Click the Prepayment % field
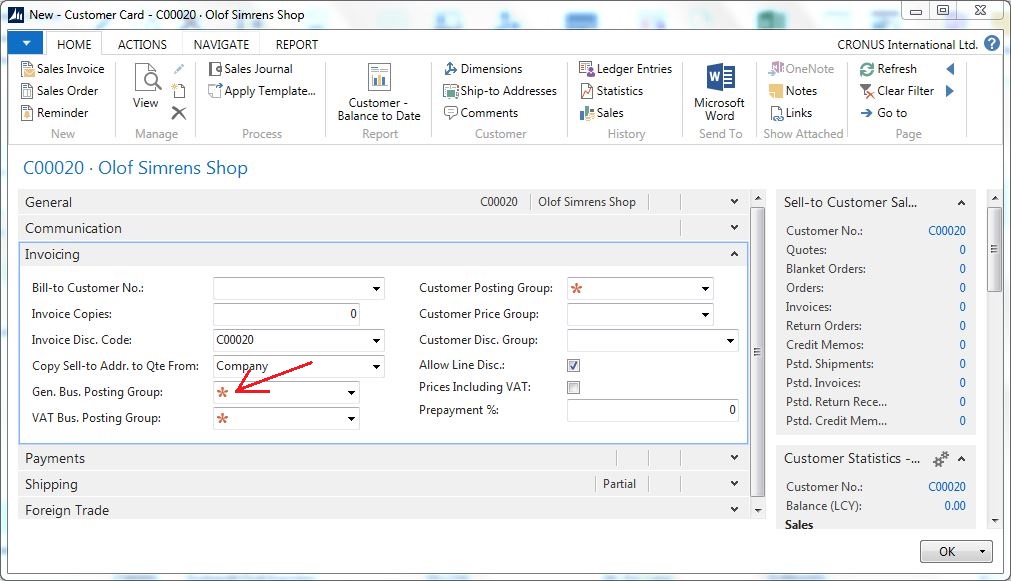The width and height of the screenshot is (1011, 581). point(653,410)
